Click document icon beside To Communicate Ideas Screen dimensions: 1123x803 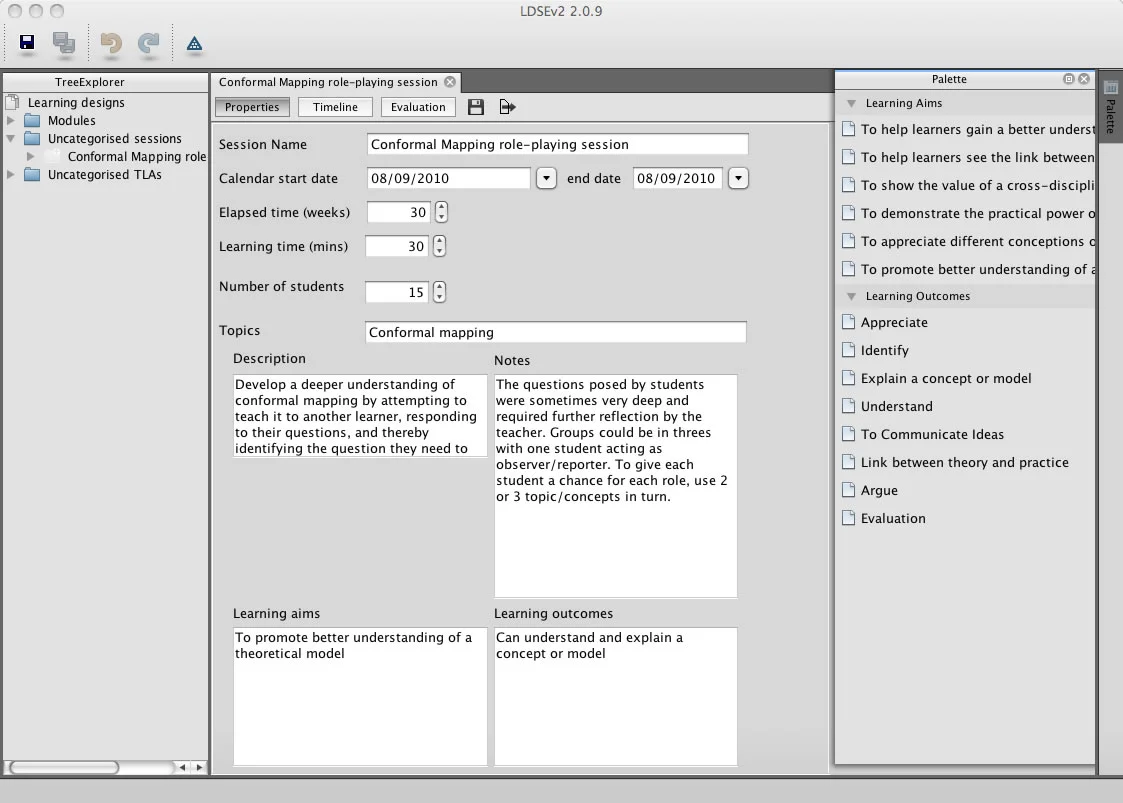[849, 433]
